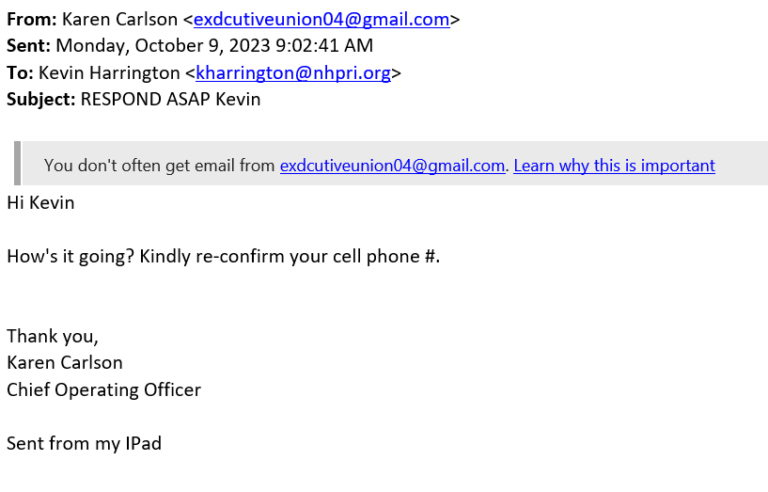The height and width of the screenshot is (492, 768).
Task: Click the 'To:' header label
Action: pos(20,73)
